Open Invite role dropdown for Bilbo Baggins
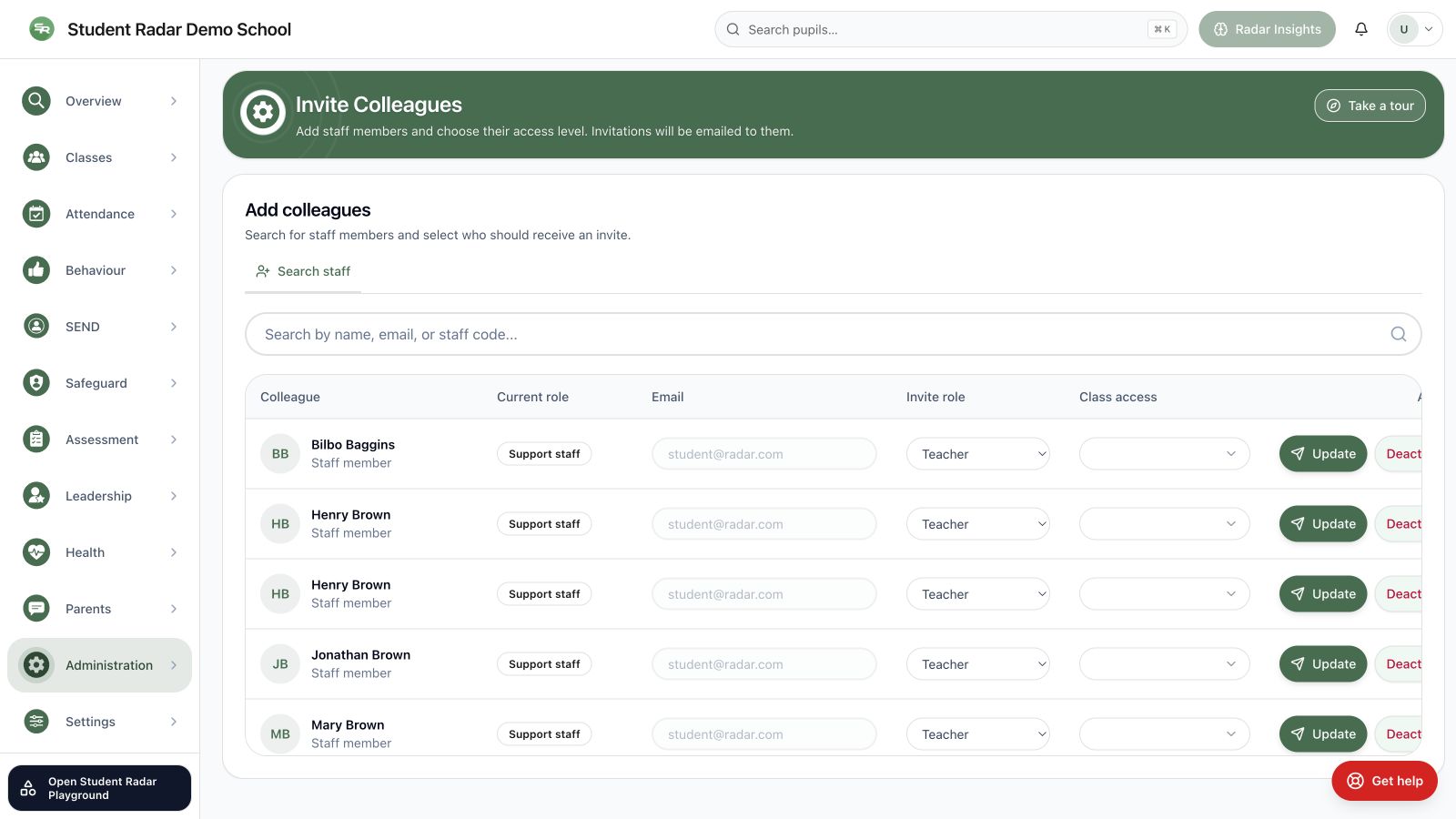Image resolution: width=1456 pixels, height=819 pixels. (x=978, y=454)
